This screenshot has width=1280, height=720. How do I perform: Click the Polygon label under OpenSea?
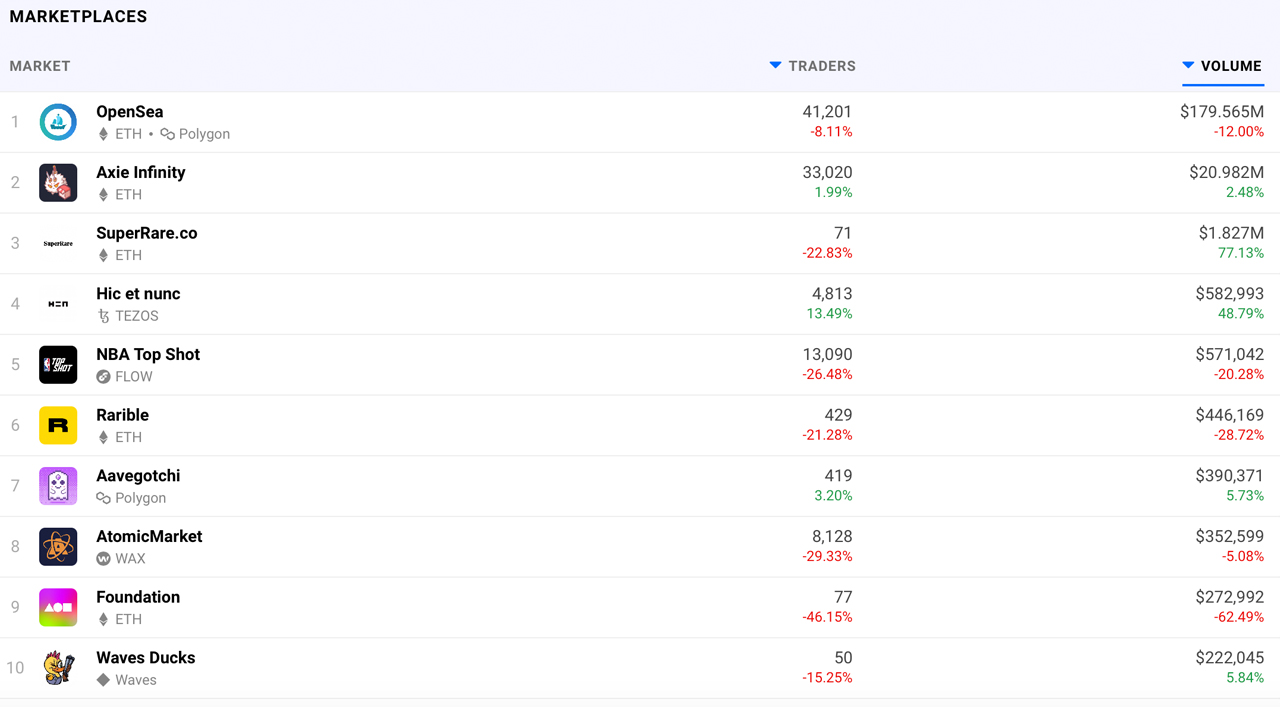204,134
